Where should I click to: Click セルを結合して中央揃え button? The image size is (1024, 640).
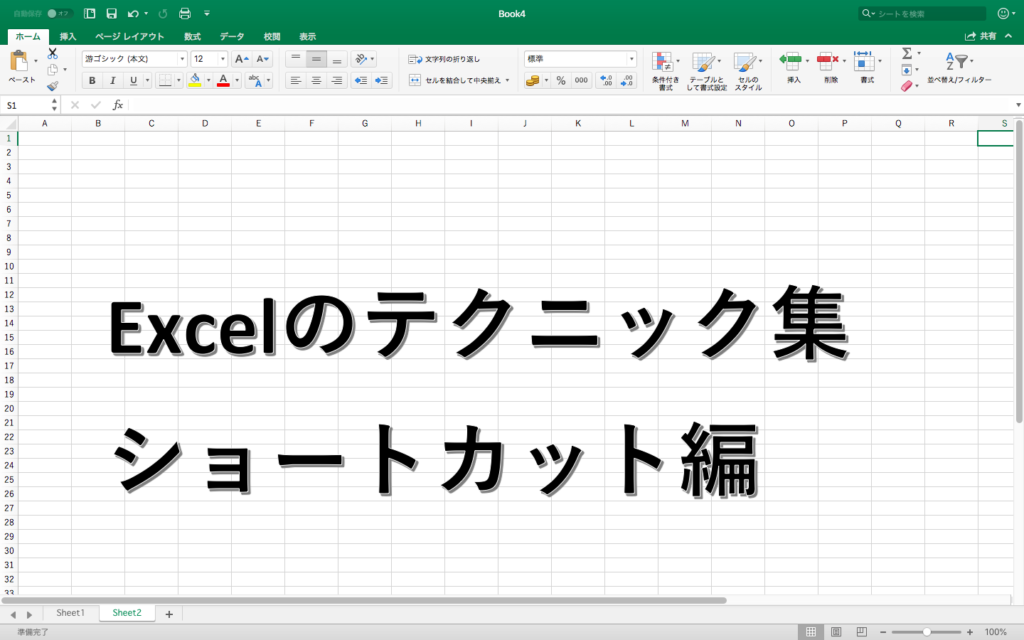(455, 80)
